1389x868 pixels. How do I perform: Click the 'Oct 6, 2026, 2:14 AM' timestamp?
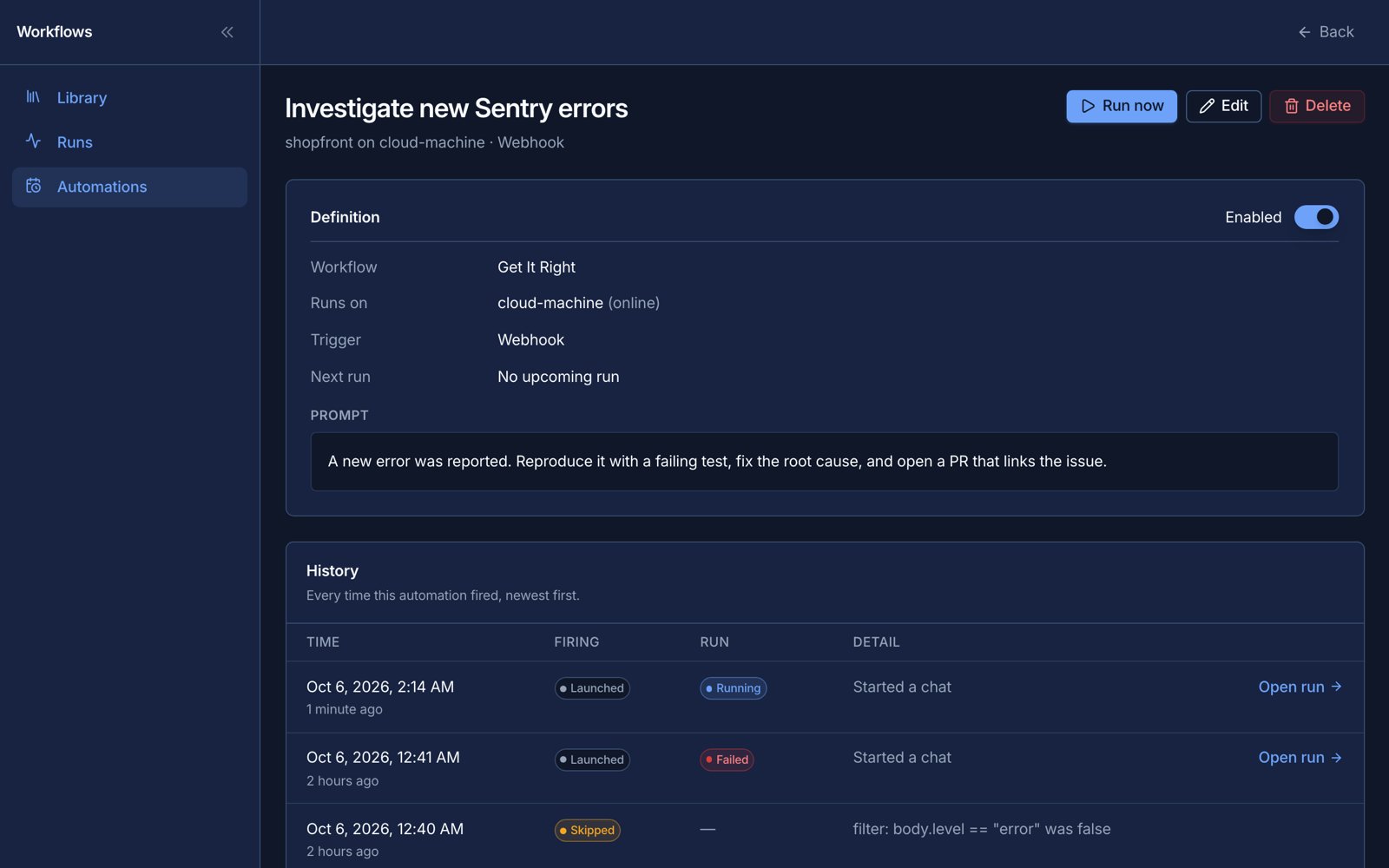[380, 687]
